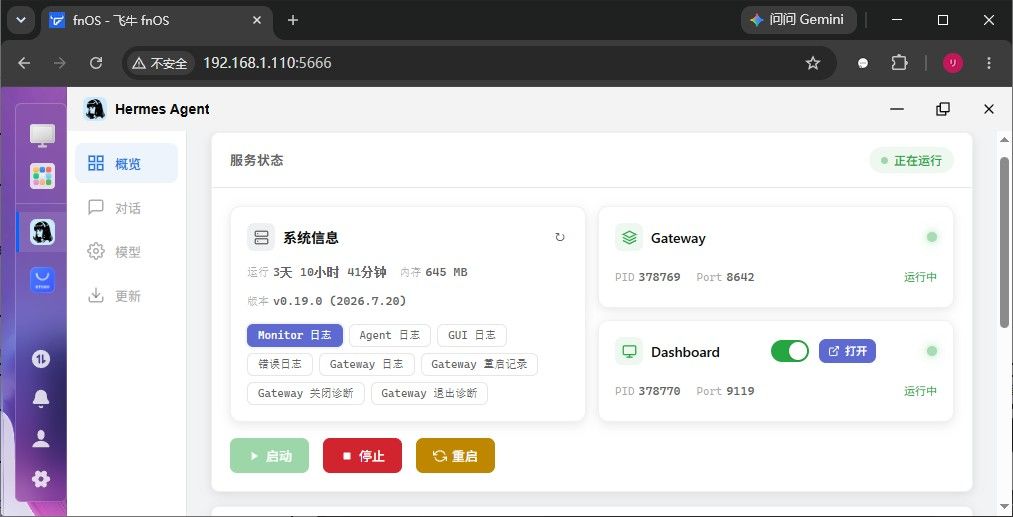Click the vertical scrollbar in Hermes Agent window

(1005, 241)
